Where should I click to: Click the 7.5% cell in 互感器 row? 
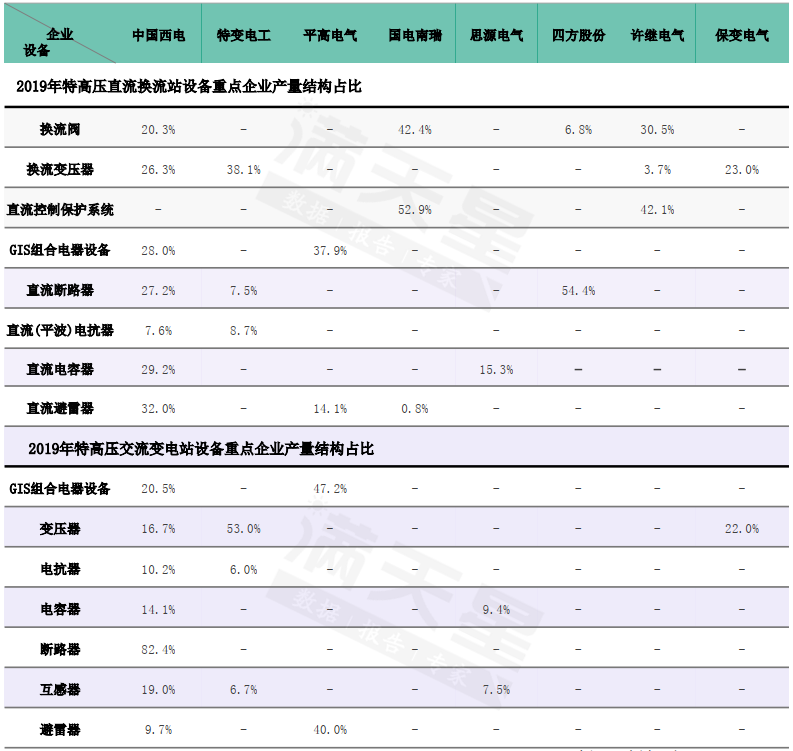(496, 690)
